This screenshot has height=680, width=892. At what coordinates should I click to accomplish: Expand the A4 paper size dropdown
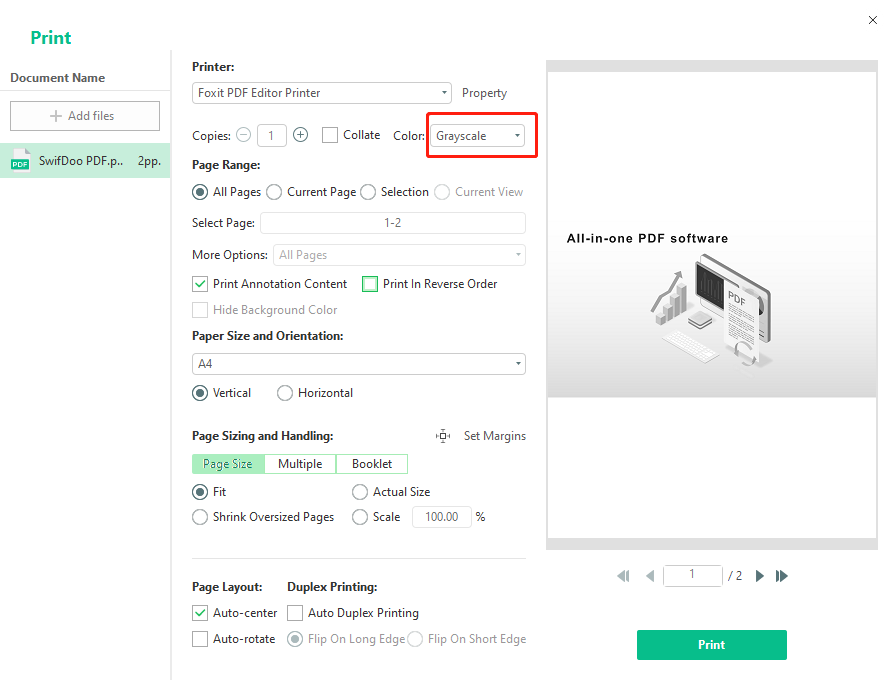point(518,363)
